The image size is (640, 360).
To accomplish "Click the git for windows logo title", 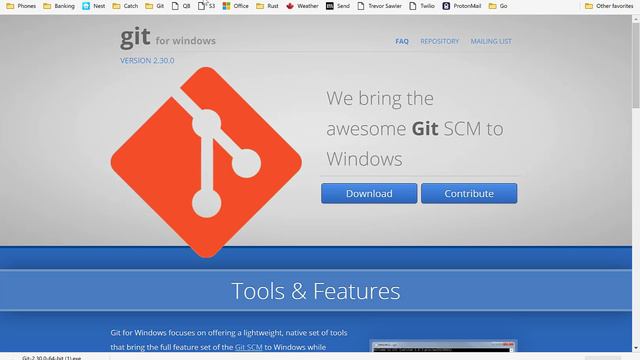I will [x=168, y=38].
